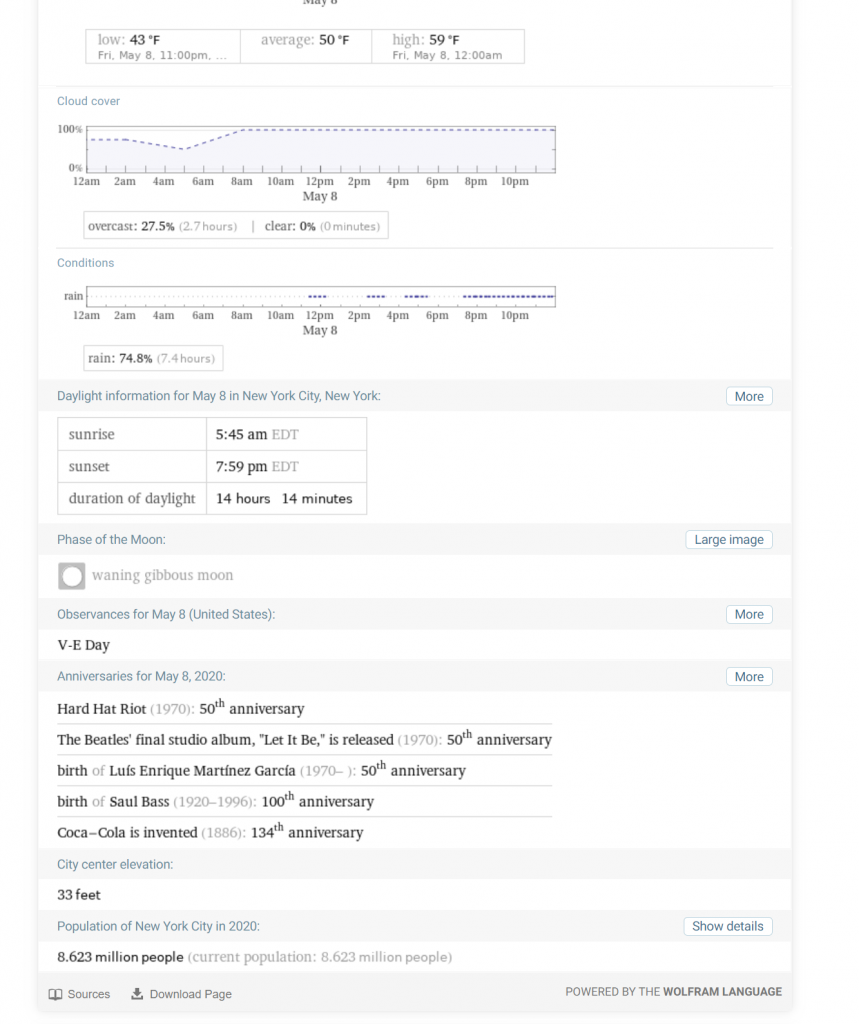Click the Saul Bass birth anniversary entry

[215, 802]
